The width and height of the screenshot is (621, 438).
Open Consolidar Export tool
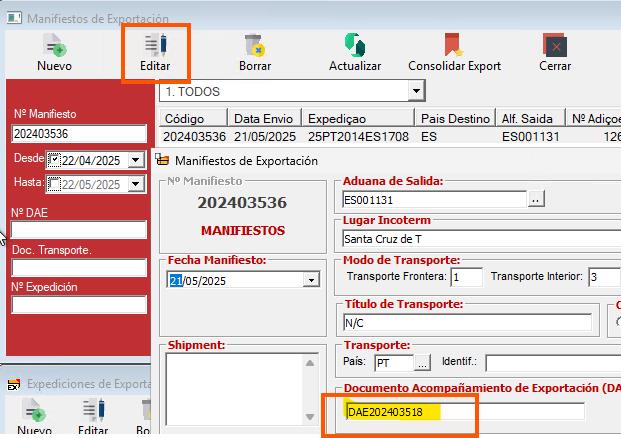point(454,45)
